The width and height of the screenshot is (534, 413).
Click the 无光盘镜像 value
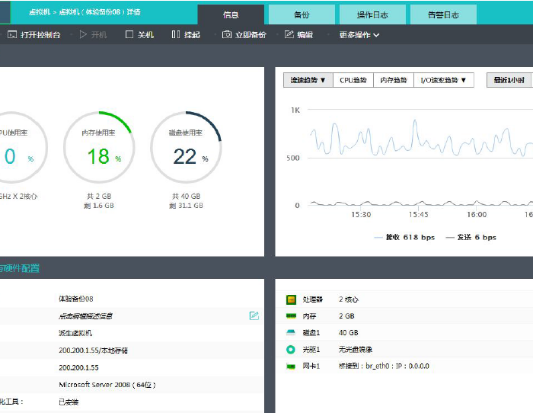[x=356, y=350]
